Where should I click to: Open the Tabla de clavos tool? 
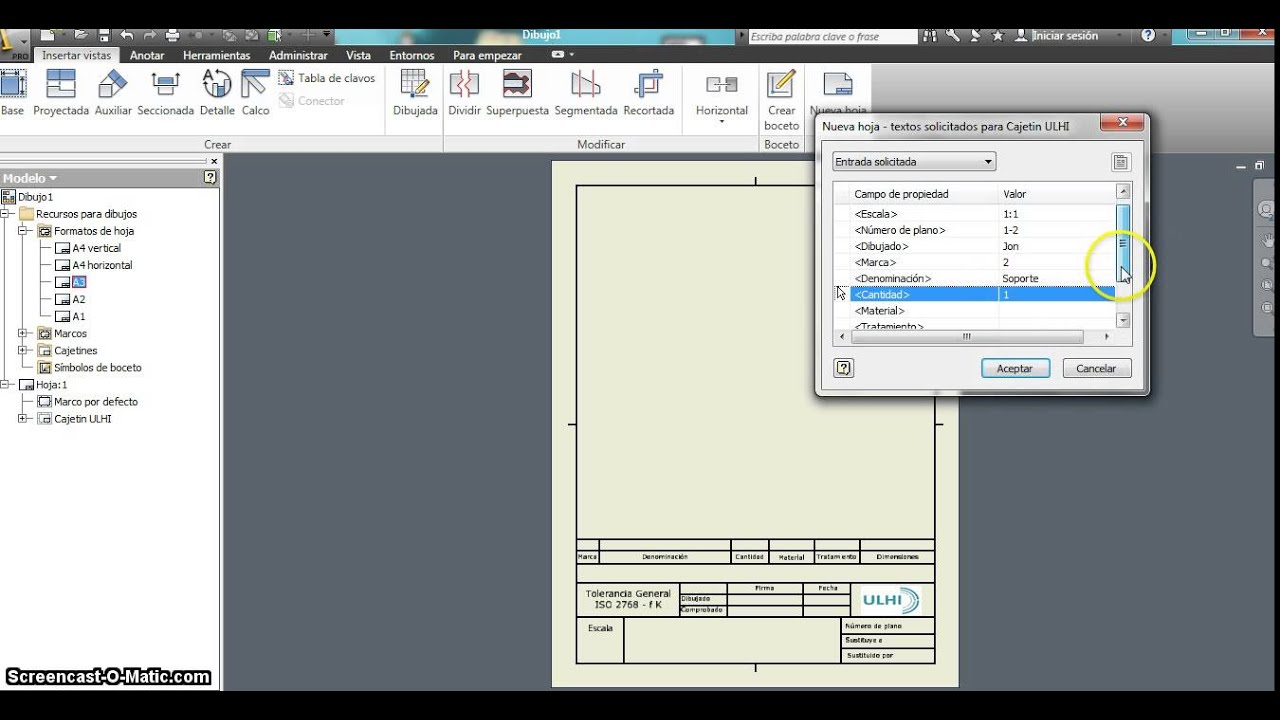click(x=326, y=78)
